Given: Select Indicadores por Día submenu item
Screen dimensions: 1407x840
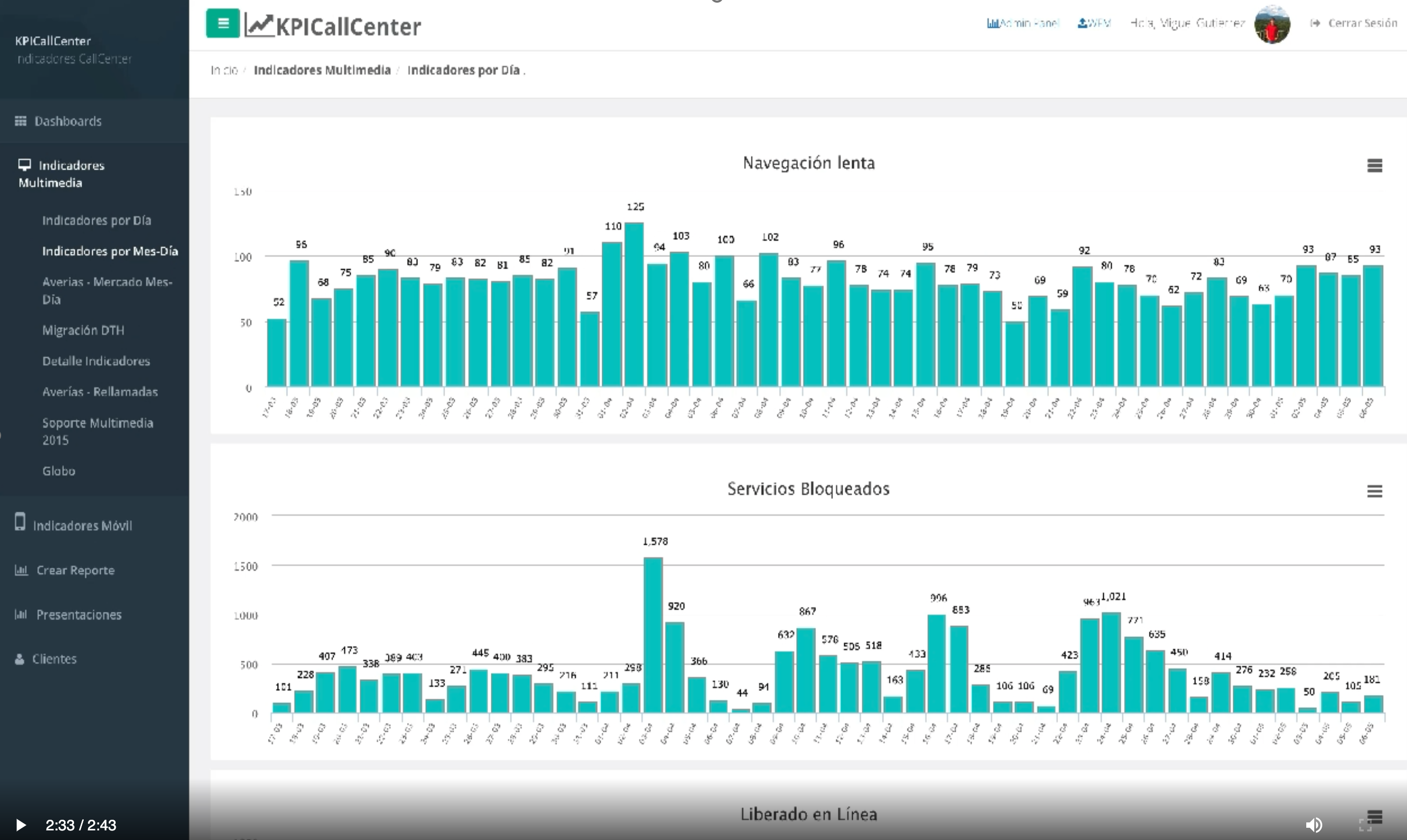Looking at the screenshot, I should [x=97, y=221].
